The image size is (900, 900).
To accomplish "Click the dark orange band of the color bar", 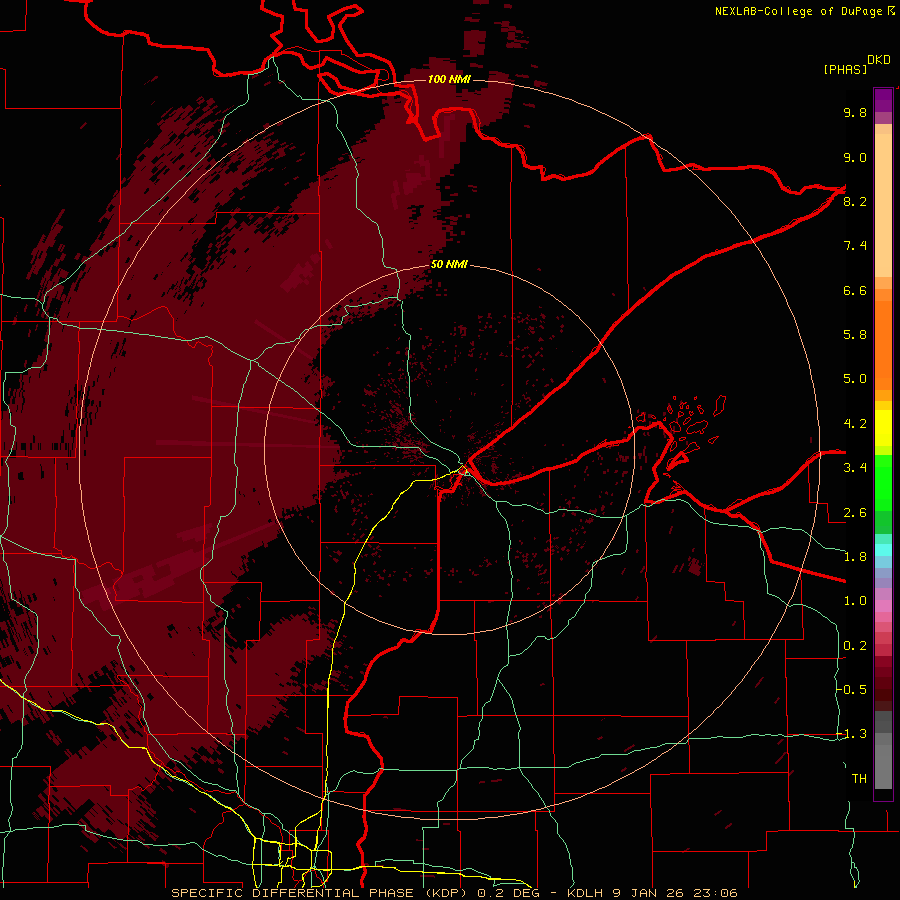I will click(x=883, y=346).
